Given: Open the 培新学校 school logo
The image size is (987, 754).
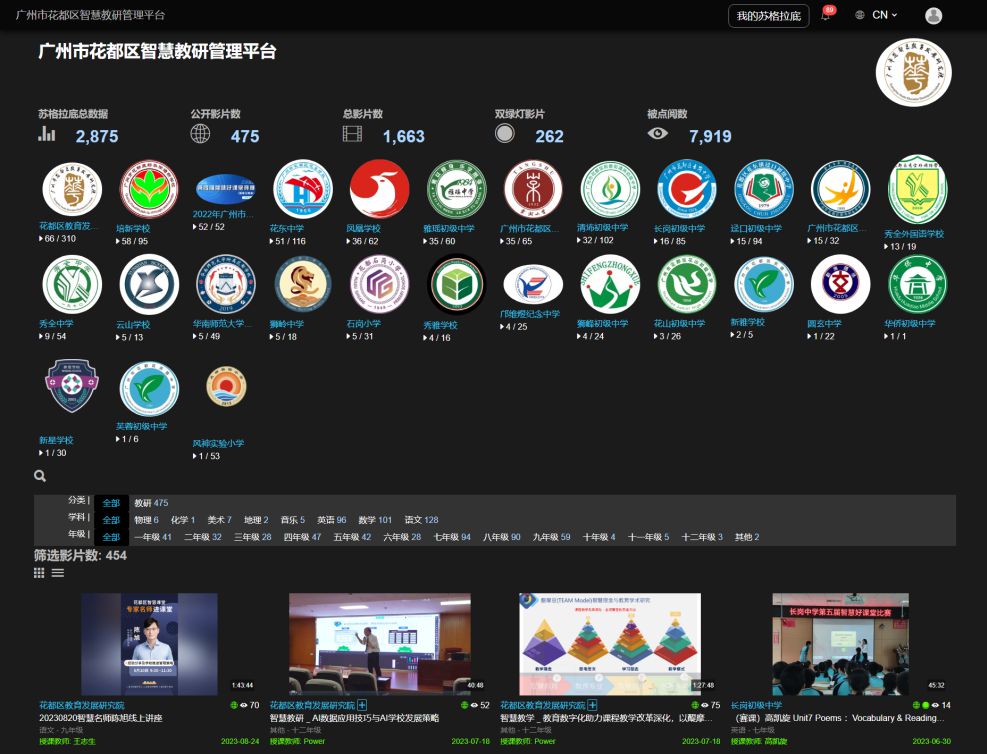Looking at the screenshot, I should [x=148, y=189].
